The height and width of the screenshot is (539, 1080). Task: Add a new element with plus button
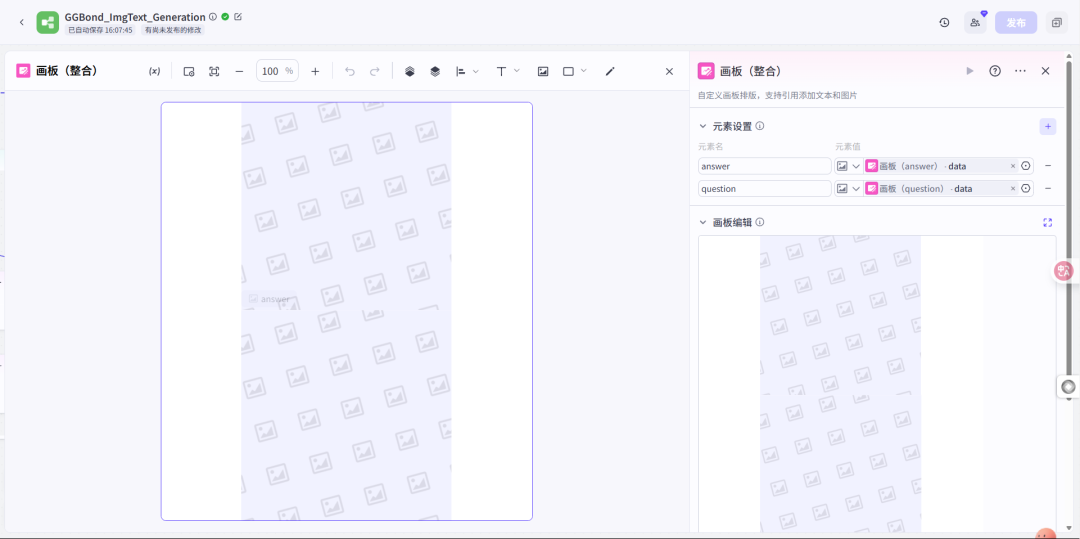click(x=1047, y=126)
